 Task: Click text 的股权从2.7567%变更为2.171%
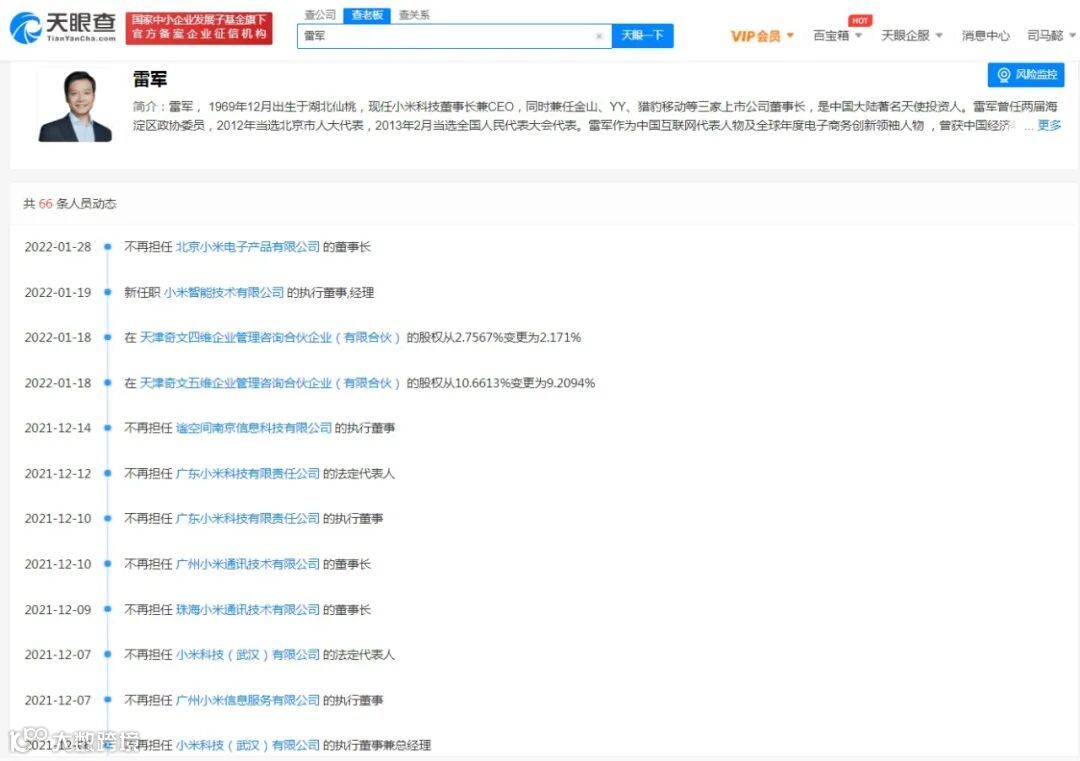click(493, 337)
